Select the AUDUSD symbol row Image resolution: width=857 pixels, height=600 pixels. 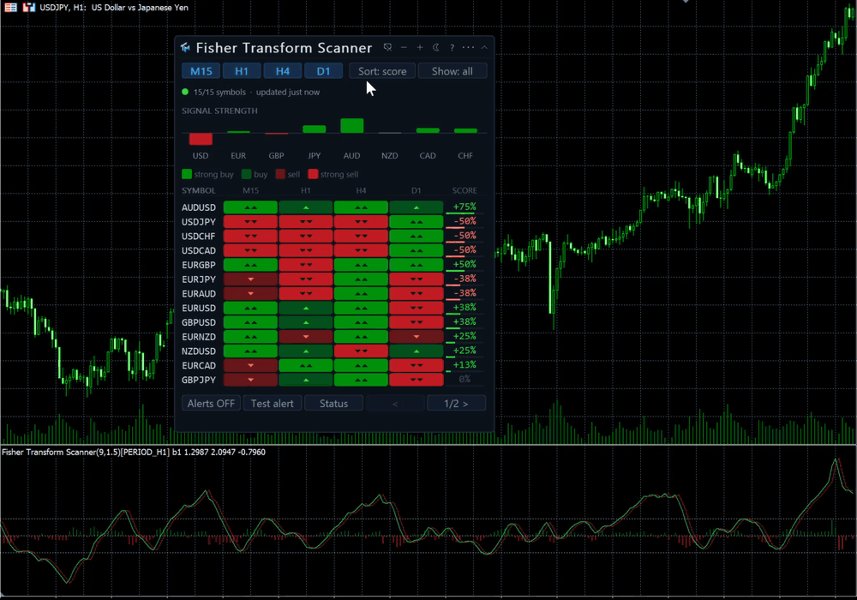click(331, 207)
